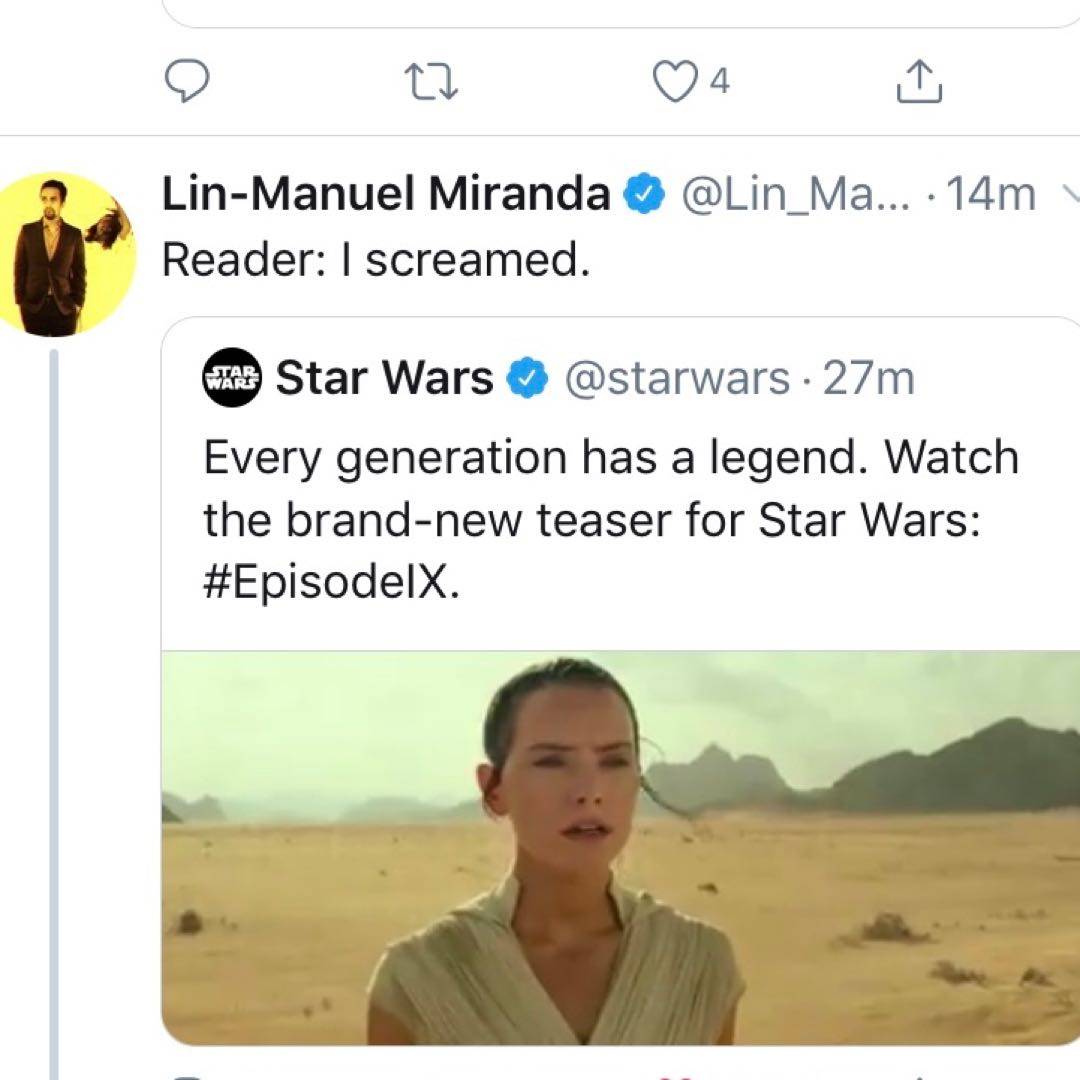1080x1080 pixels.
Task: Click the Star Wars verified checkmark badge
Action: click(529, 379)
